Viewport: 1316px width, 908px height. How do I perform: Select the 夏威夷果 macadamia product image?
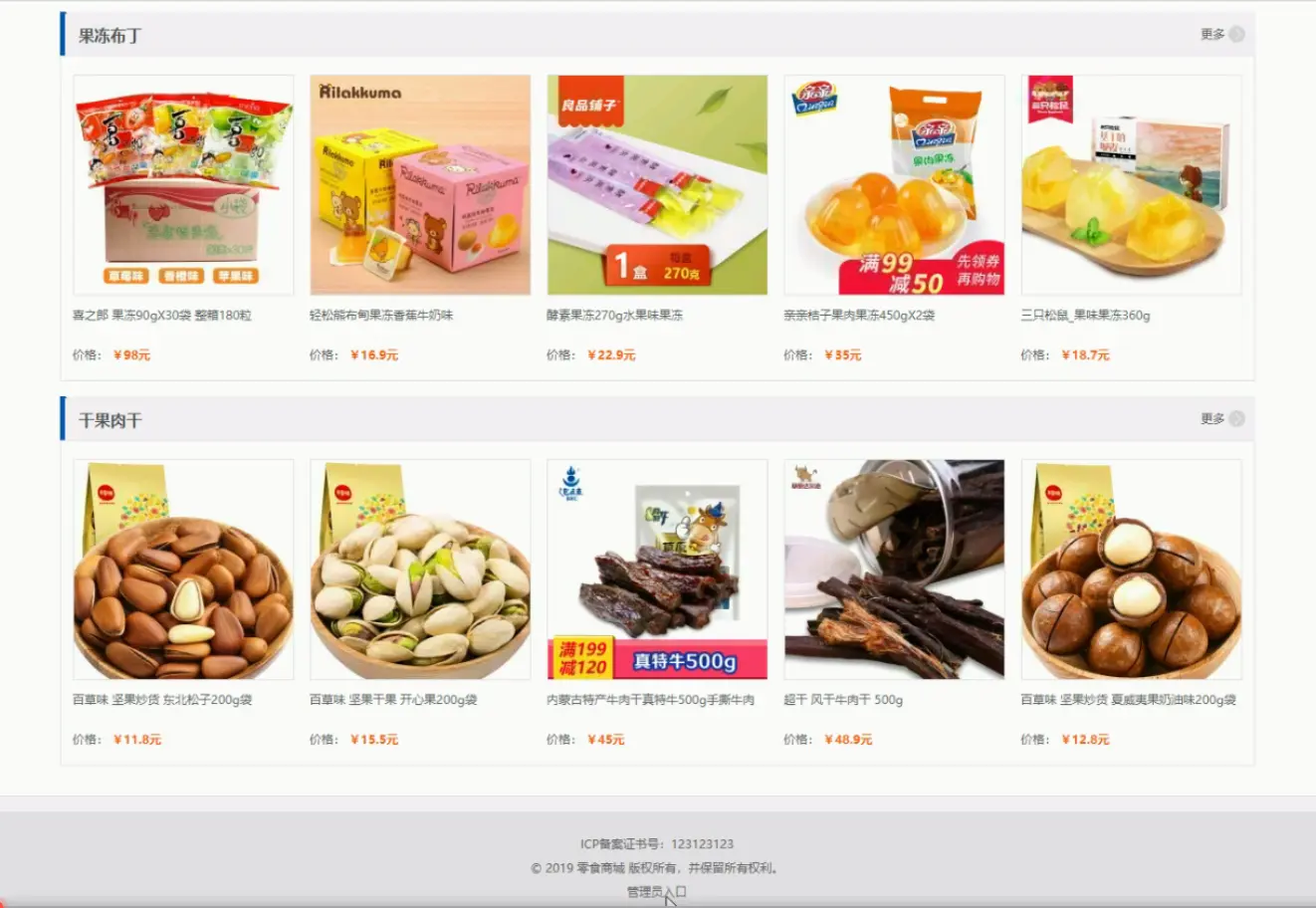point(1131,569)
